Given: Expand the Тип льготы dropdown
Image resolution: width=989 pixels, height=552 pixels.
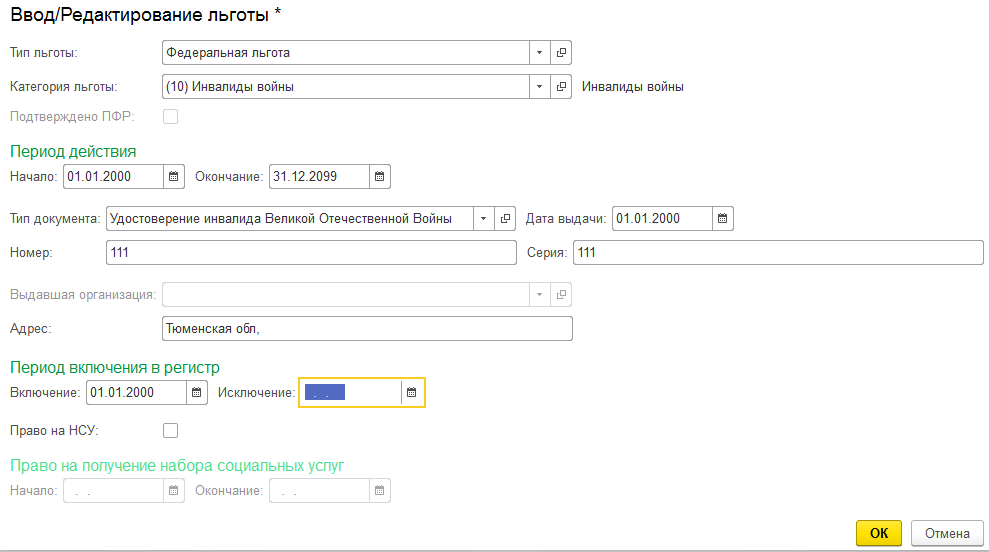Looking at the screenshot, I should (540, 53).
